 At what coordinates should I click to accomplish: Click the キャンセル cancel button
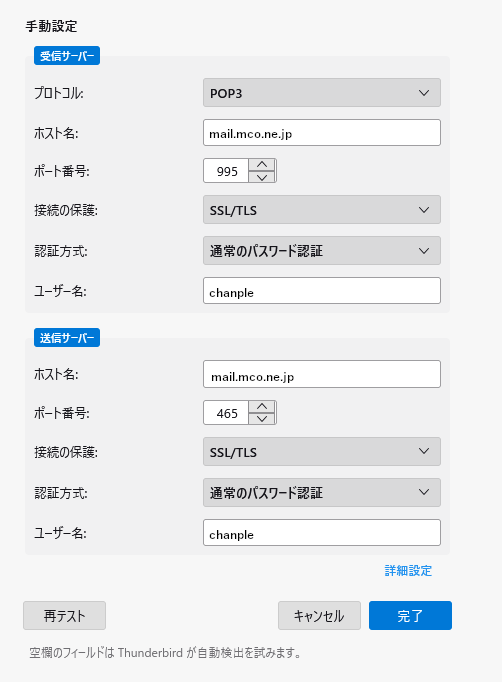(x=319, y=615)
